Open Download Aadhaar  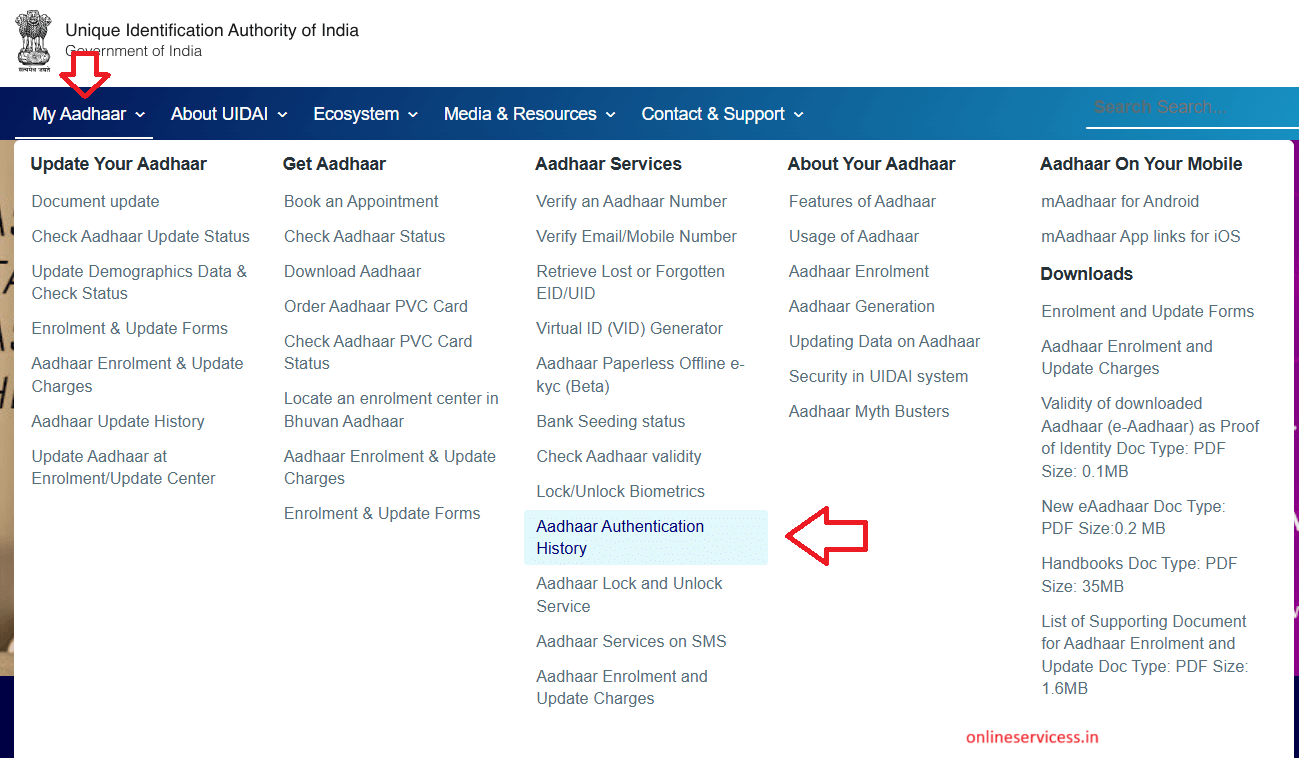tap(352, 271)
